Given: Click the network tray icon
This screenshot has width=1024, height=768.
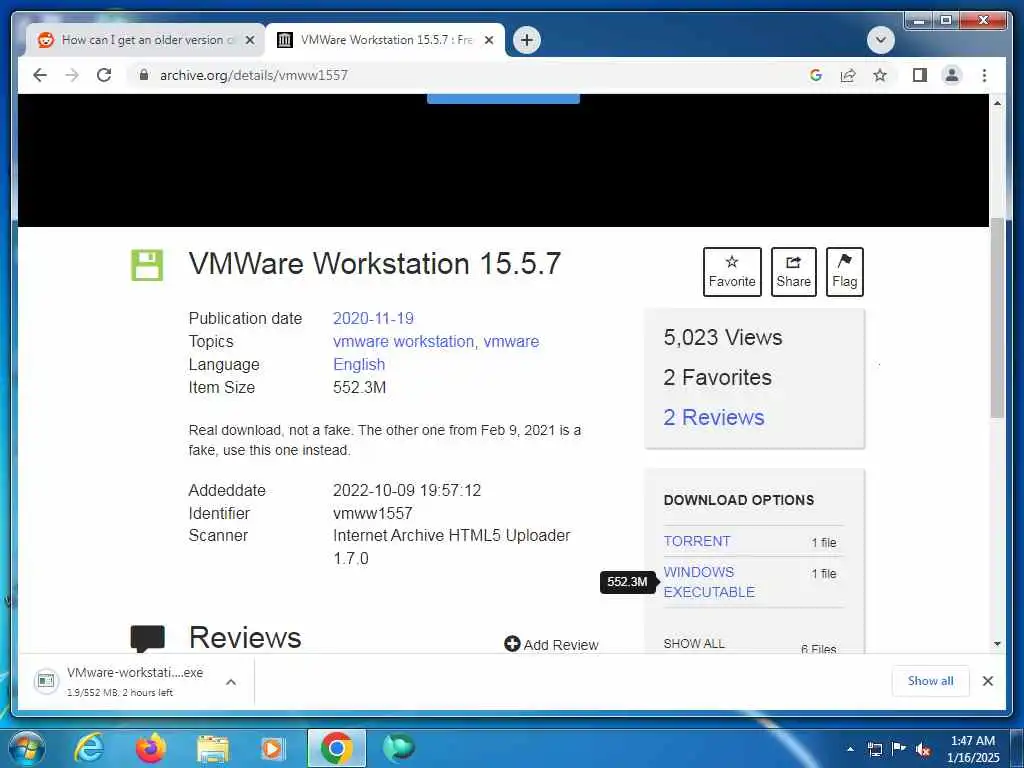Looking at the screenshot, I should coord(874,749).
